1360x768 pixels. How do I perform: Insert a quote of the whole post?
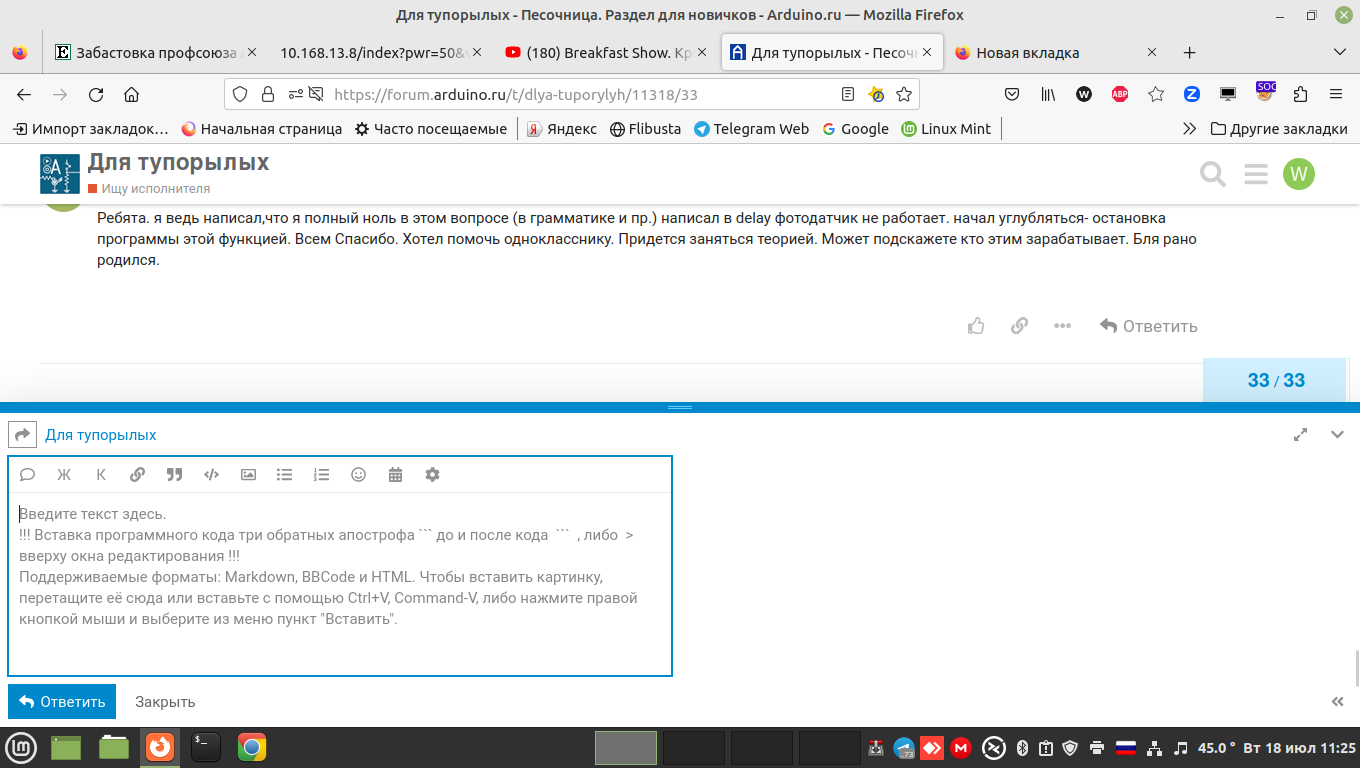[28, 475]
